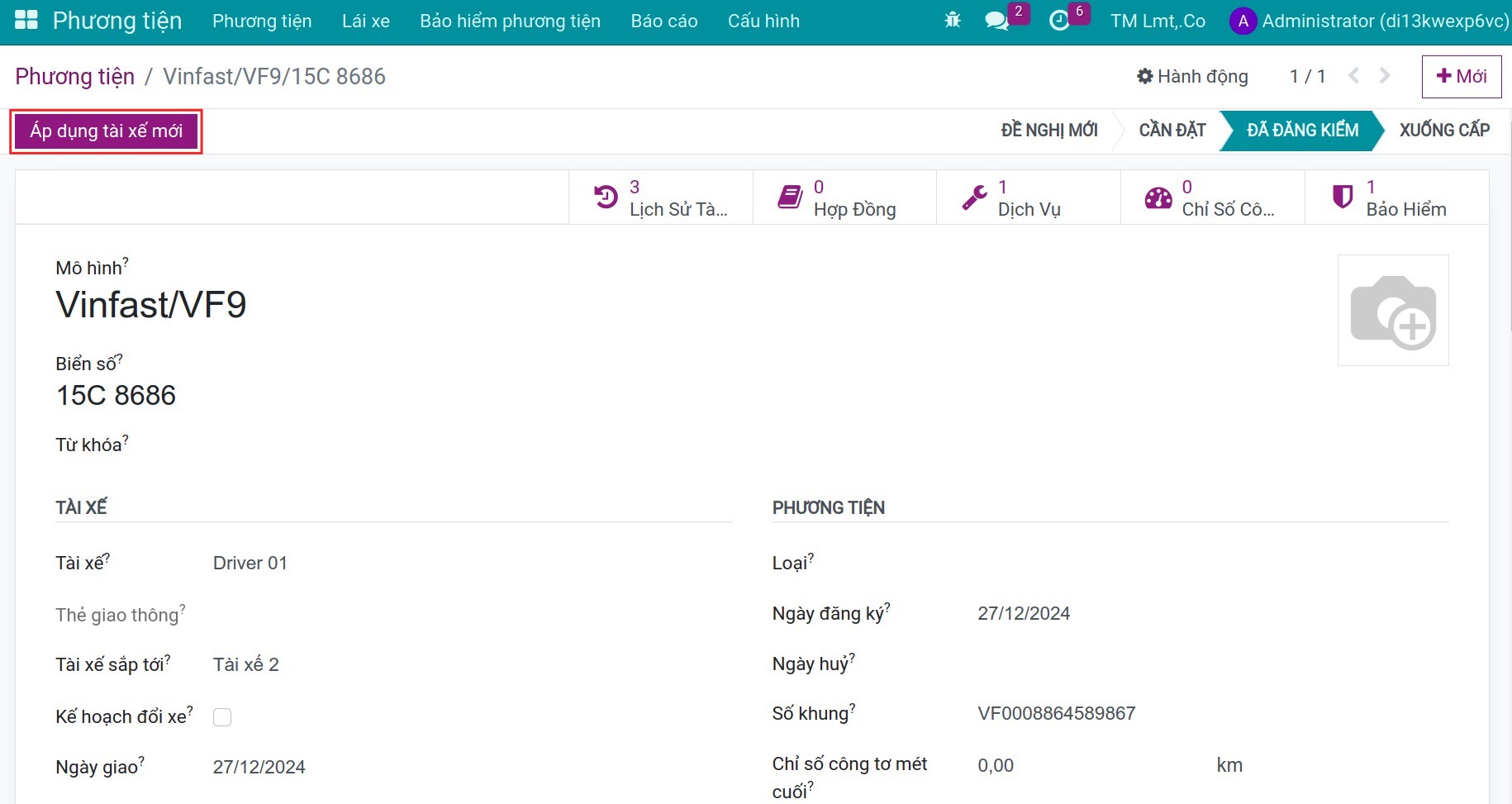The width and height of the screenshot is (1512, 804).
Task: Open the Cấu hình menu
Action: click(x=763, y=21)
